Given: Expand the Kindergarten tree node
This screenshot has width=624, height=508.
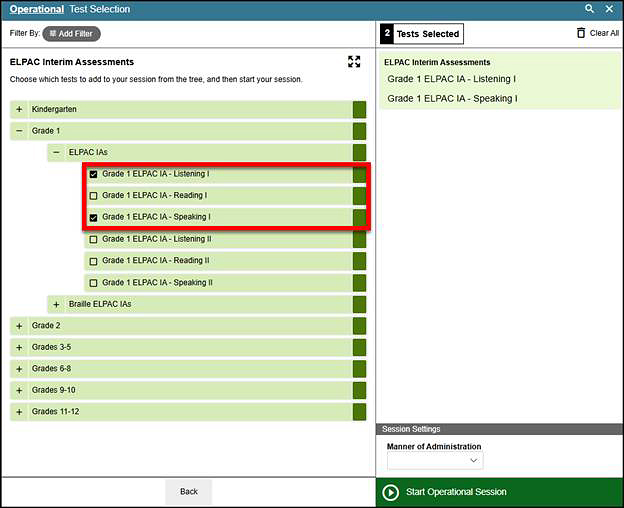Looking at the screenshot, I should click(19, 109).
